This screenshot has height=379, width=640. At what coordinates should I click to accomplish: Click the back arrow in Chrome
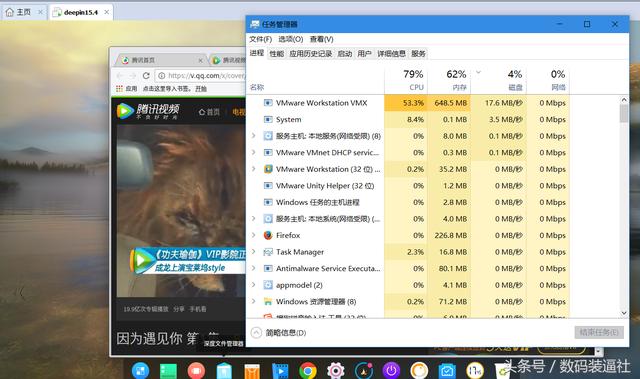(120, 75)
